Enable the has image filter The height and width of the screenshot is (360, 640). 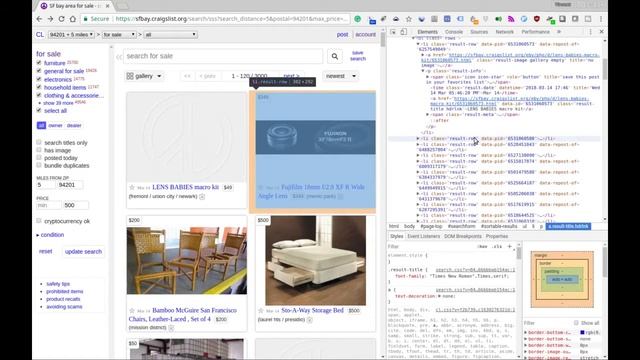(x=39, y=150)
